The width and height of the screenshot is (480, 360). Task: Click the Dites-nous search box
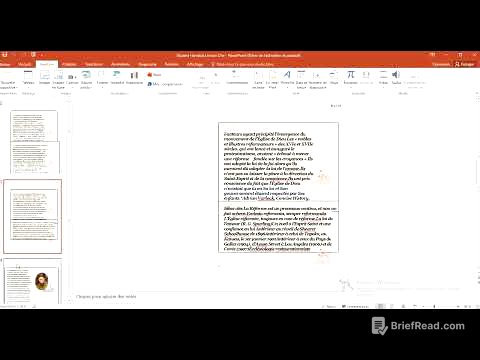click(242, 64)
